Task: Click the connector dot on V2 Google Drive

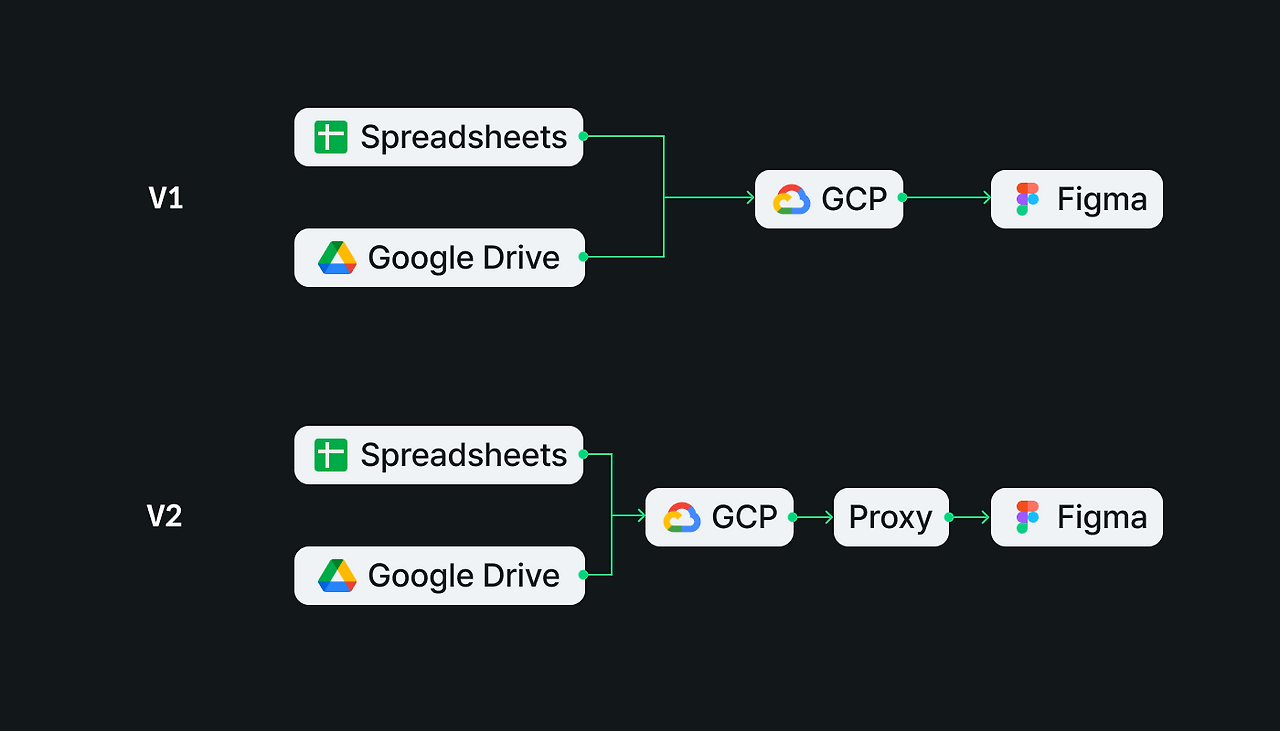Action: point(584,575)
